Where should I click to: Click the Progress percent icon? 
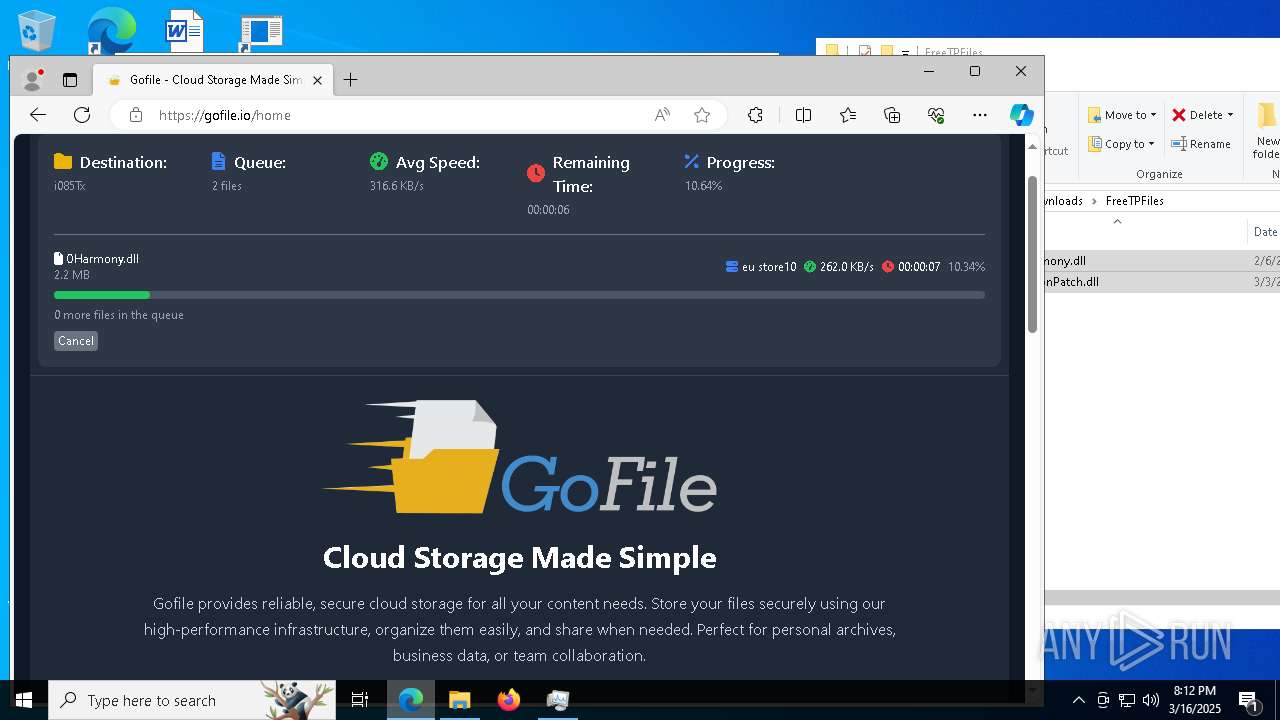pos(691,162)
